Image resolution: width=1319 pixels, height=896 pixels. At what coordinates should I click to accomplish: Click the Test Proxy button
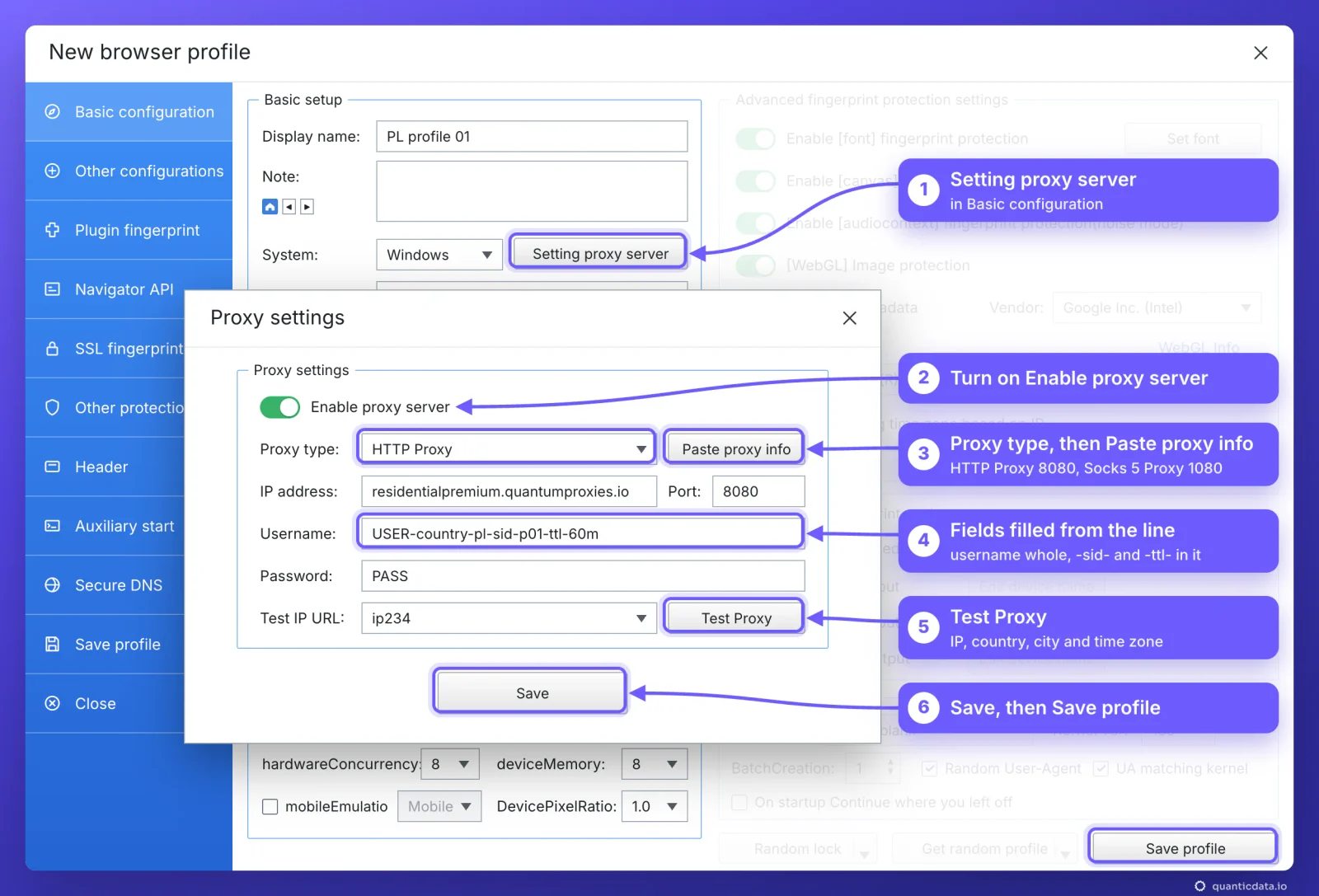coord(735,617)
